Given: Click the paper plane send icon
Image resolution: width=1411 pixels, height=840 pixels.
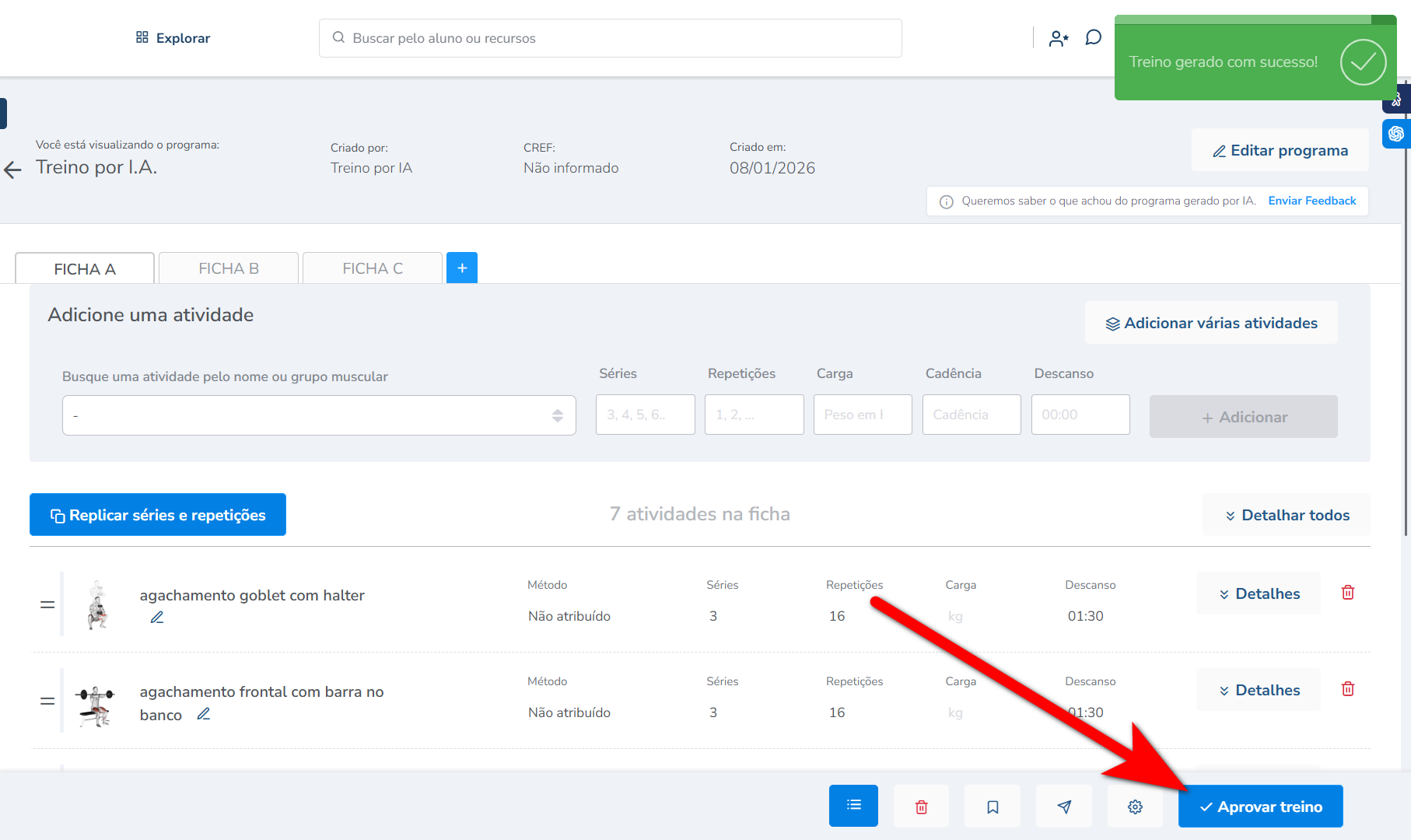Looking at the screenshot, I should click(1064, 807).
